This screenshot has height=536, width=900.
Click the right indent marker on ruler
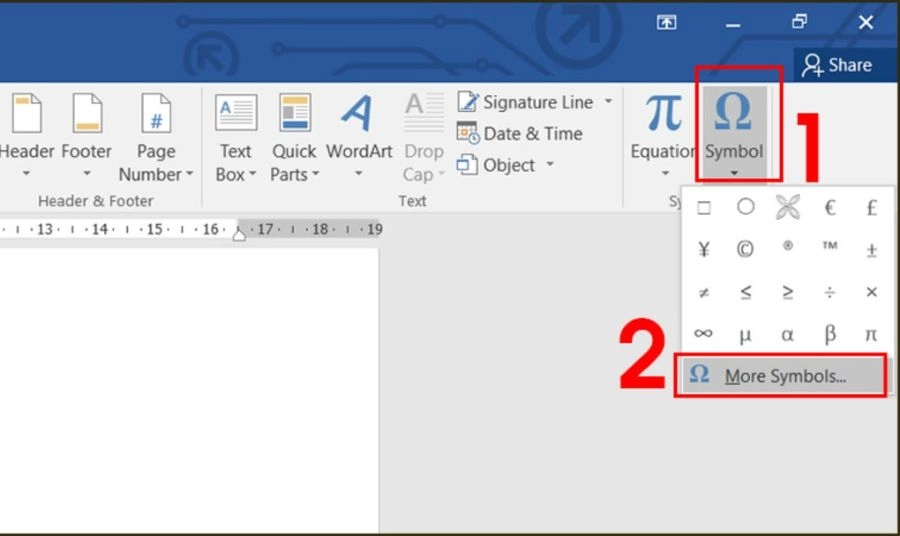coord(239,232)
